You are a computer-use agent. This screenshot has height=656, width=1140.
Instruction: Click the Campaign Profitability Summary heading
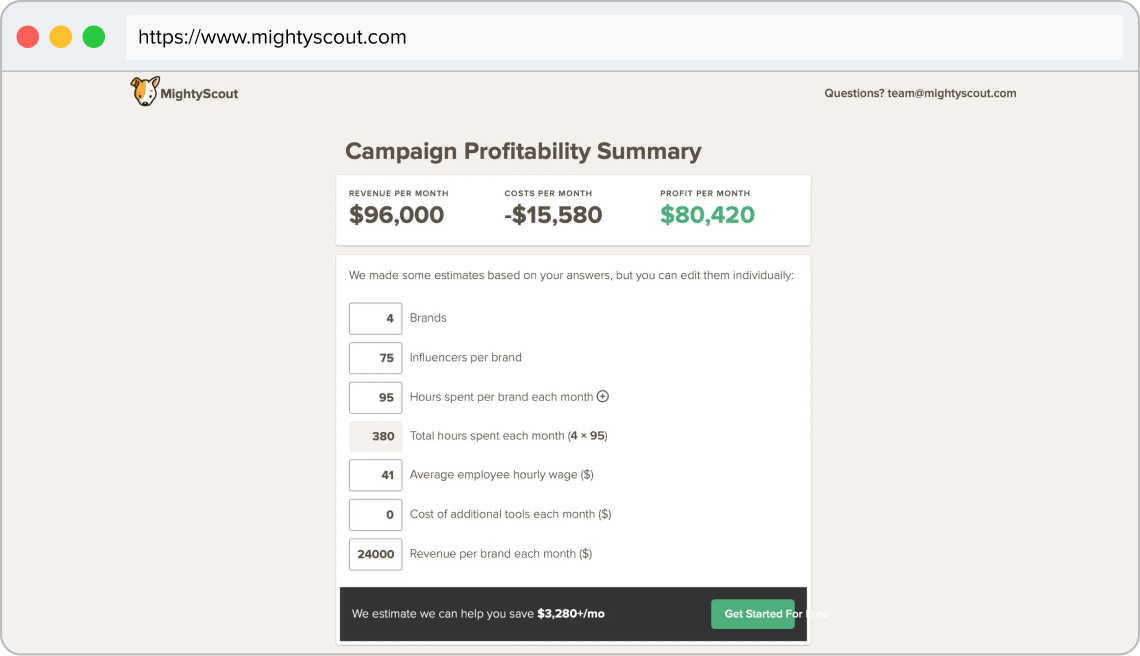point(523,151)
